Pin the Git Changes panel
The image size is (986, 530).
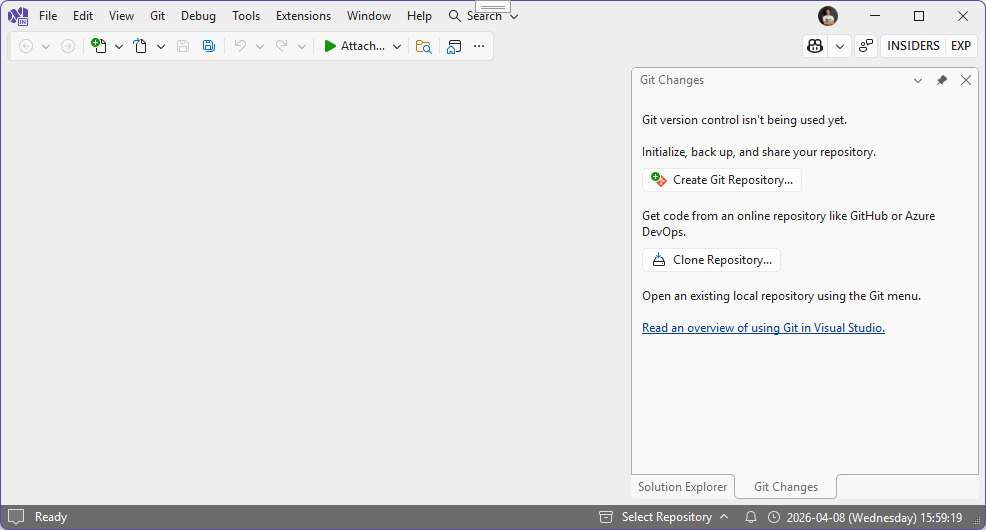pos(941,80)
